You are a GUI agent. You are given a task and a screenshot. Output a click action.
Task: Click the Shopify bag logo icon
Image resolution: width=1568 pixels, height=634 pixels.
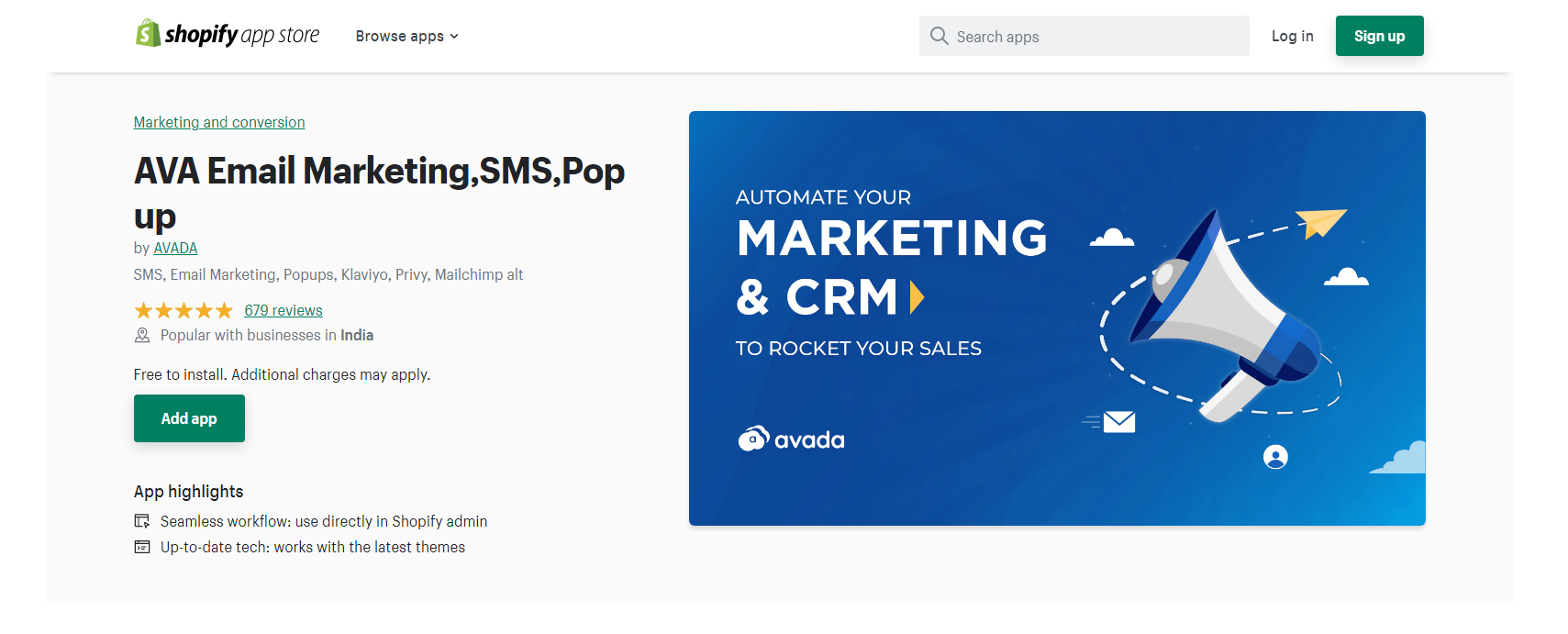(148, 34)
